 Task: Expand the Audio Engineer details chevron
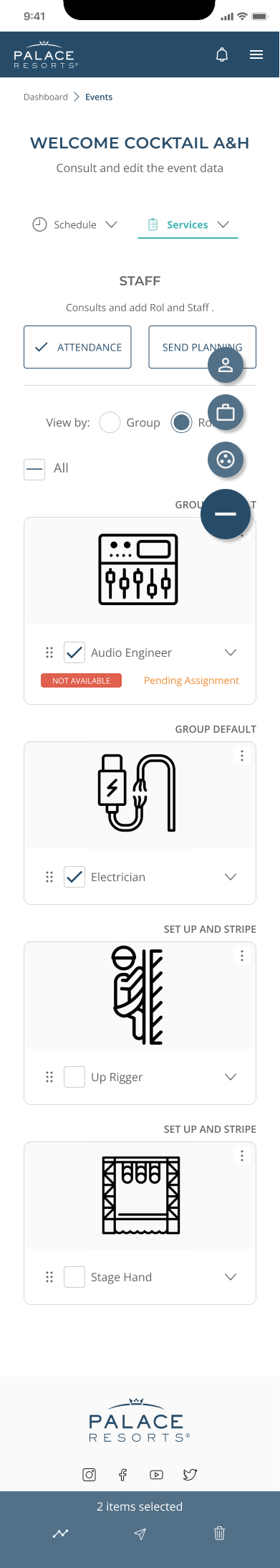tap(231, 652)
